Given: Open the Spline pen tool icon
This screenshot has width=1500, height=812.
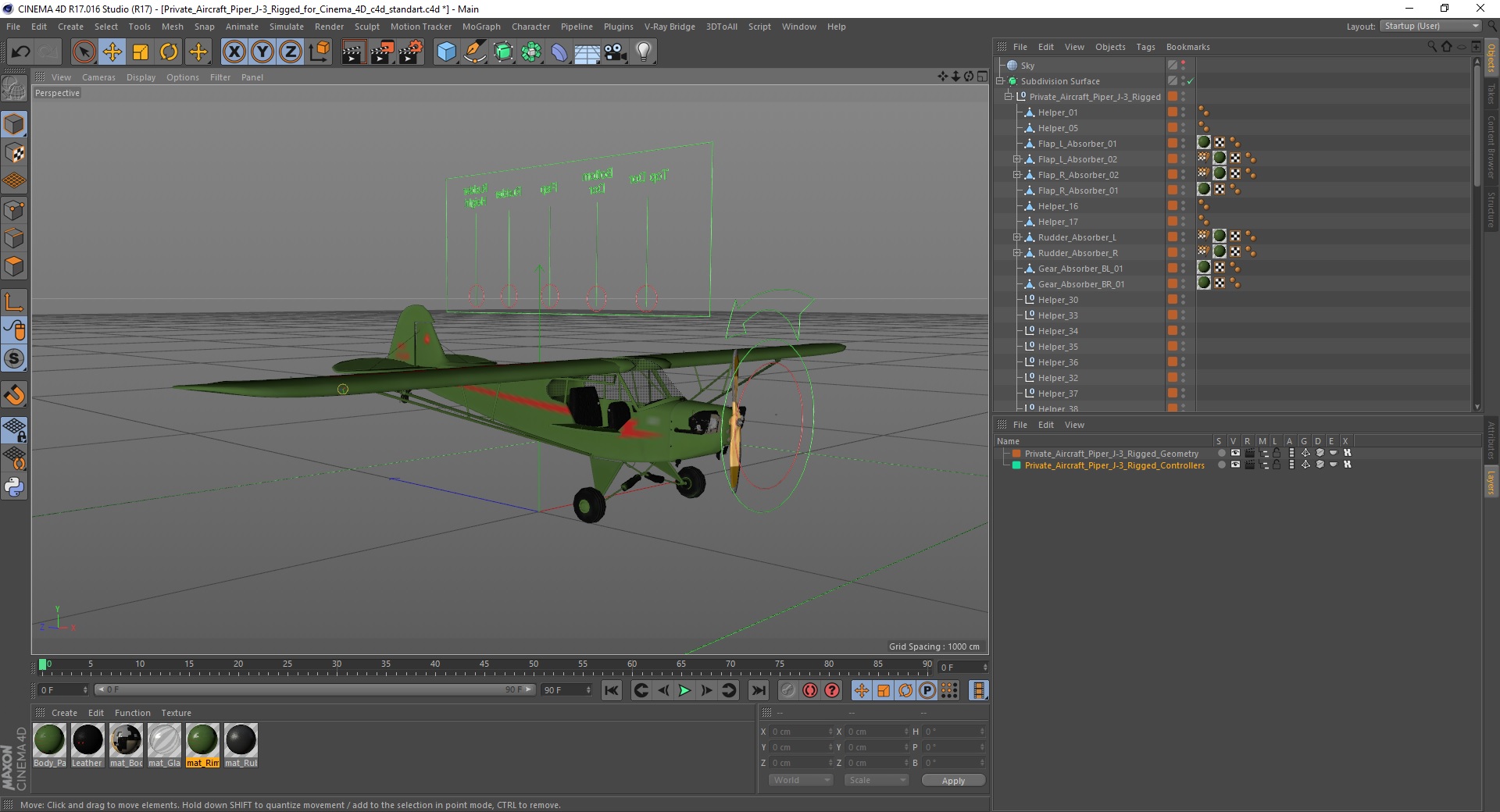Looking at the screenshot, I should click(x=475, y=52).
